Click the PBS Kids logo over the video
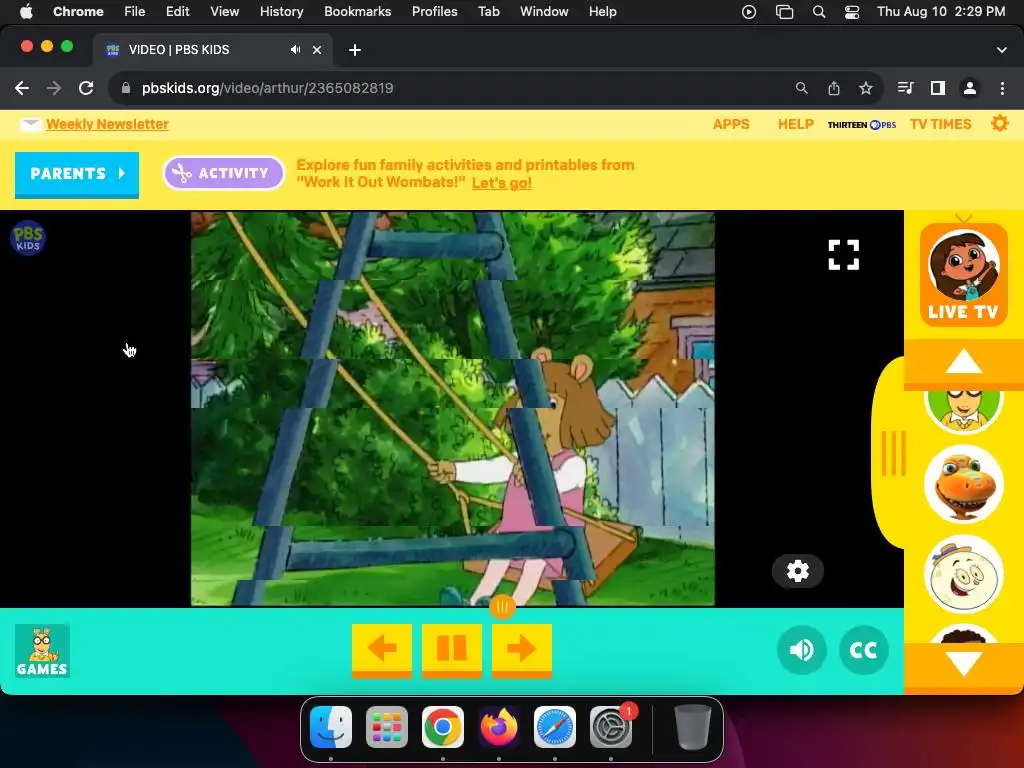This screenshot has height=768, width=1024. tap(27, 238)
